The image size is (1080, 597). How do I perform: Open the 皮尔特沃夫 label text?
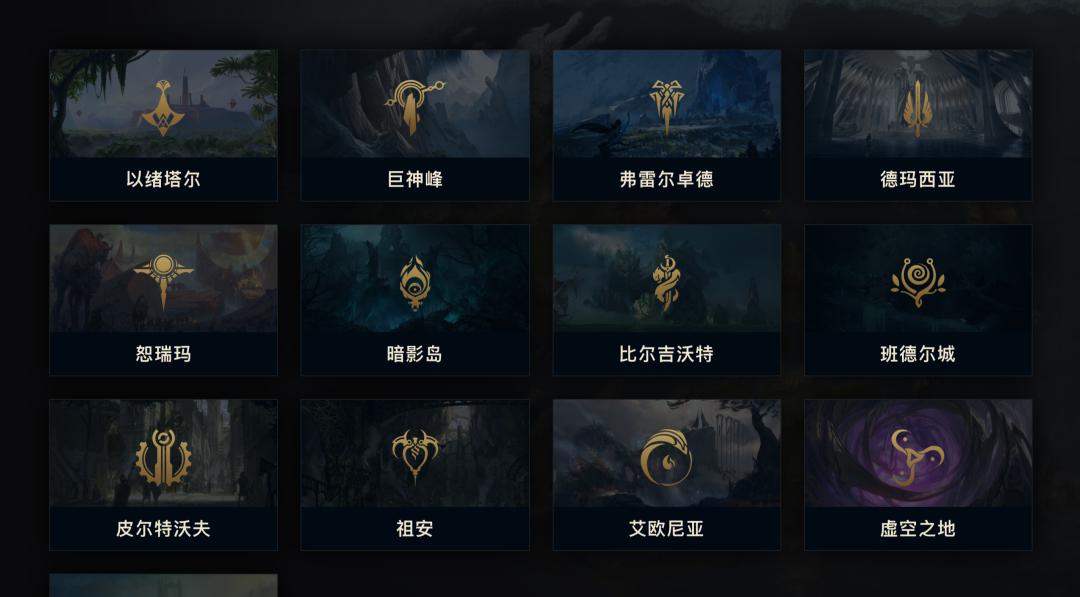point(163,529)
